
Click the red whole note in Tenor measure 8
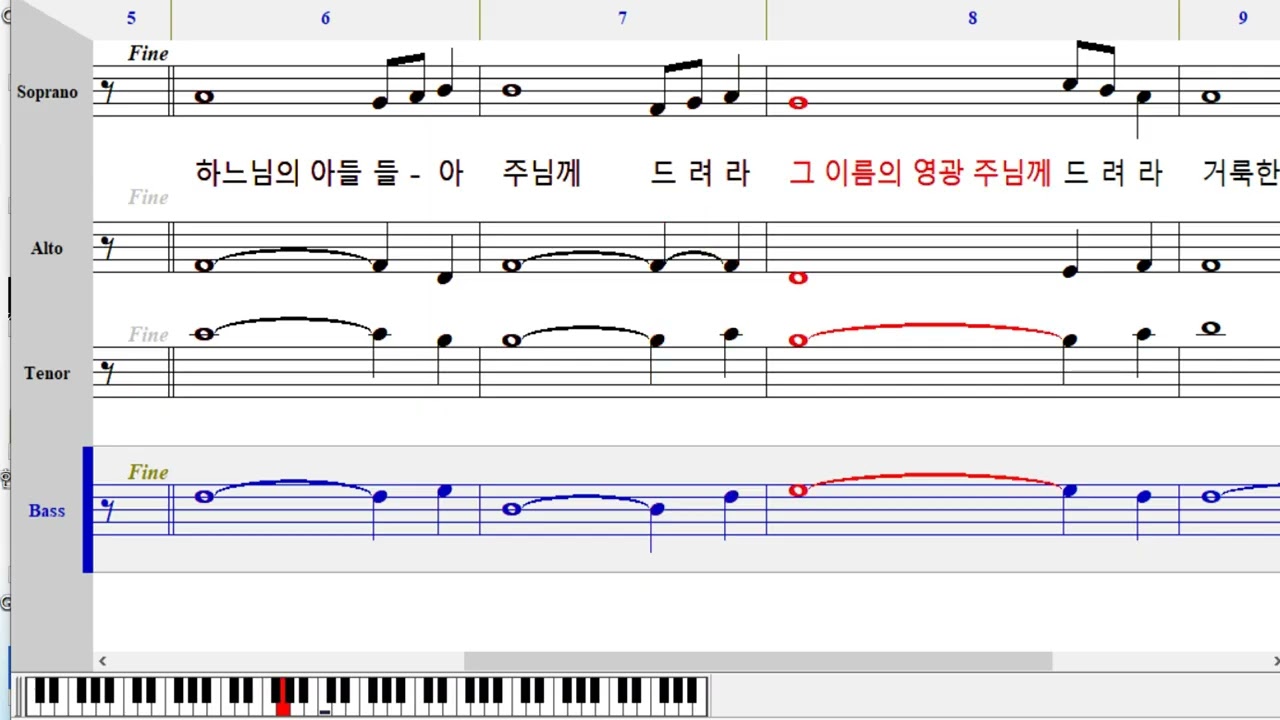(x=798, y=340)
